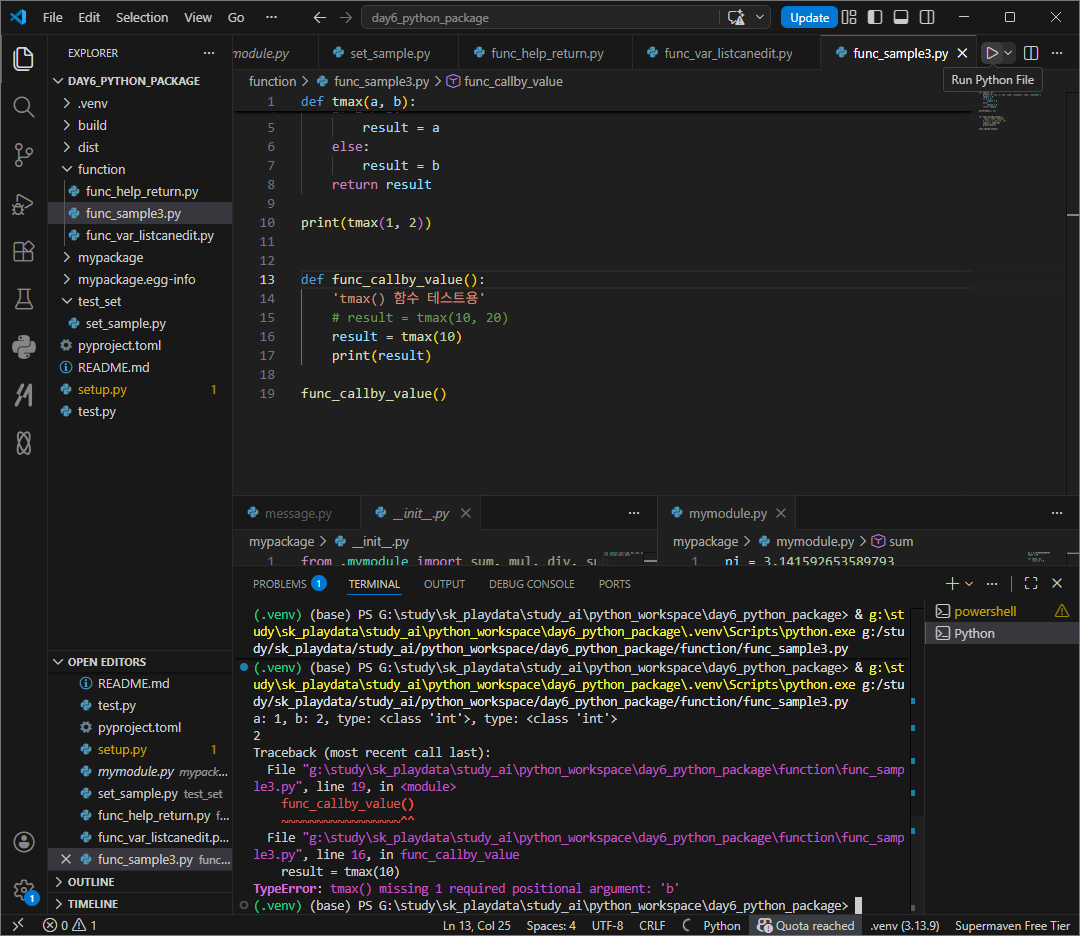Open the Copilot chat icon in title bar

click(736, 17)
